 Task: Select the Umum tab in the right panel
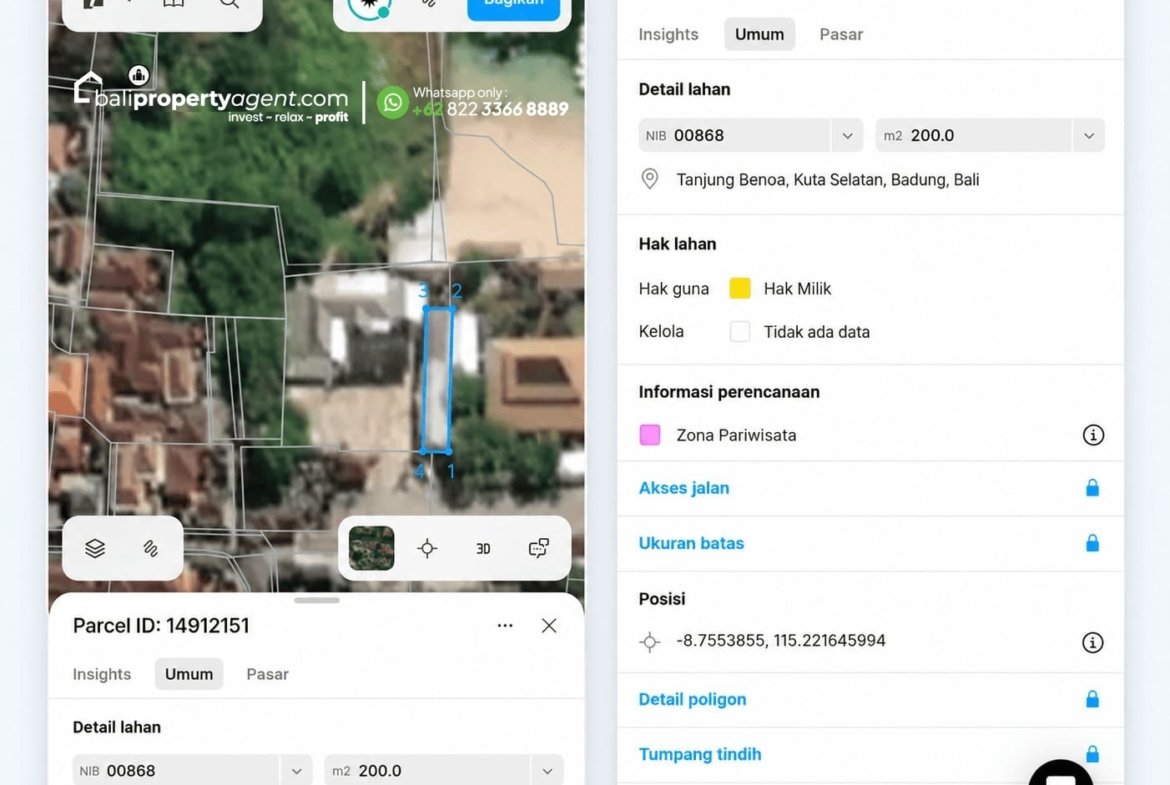(760, 34)
